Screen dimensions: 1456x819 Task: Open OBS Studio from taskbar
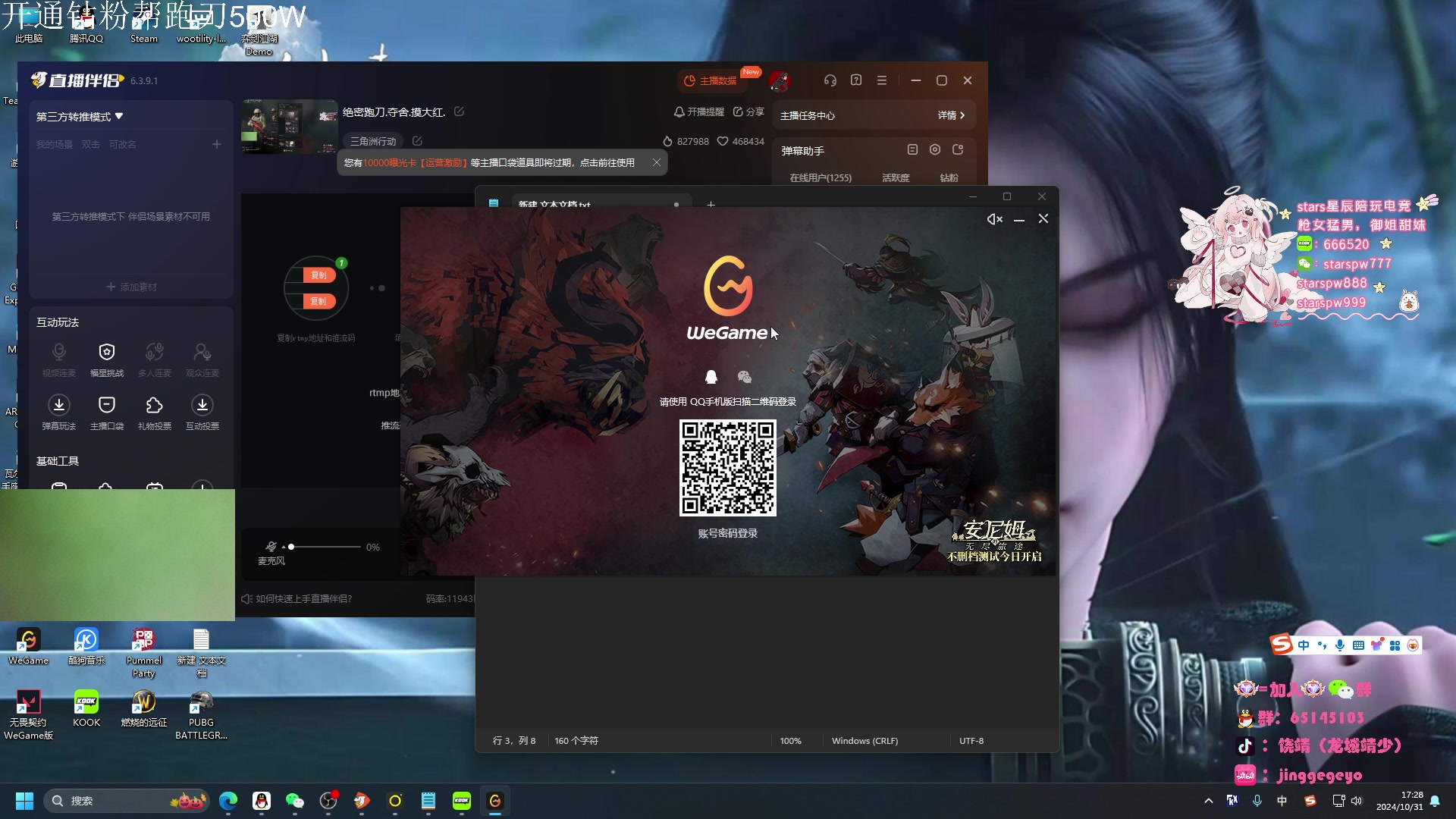328,801
